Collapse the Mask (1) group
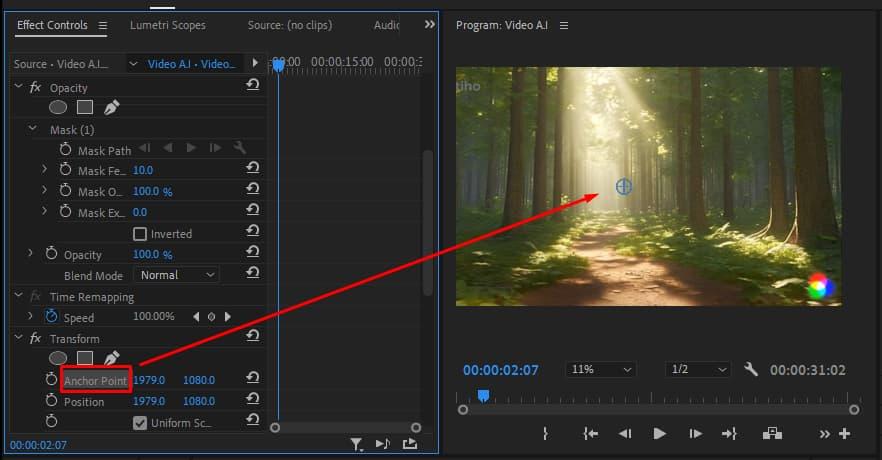882x460 pixels. (x=33, y=129)
